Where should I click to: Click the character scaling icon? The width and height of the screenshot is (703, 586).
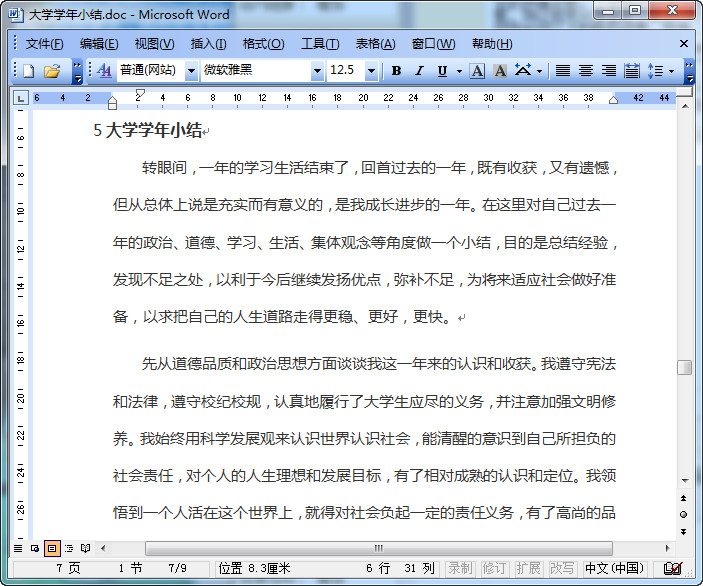click(523, 70)
